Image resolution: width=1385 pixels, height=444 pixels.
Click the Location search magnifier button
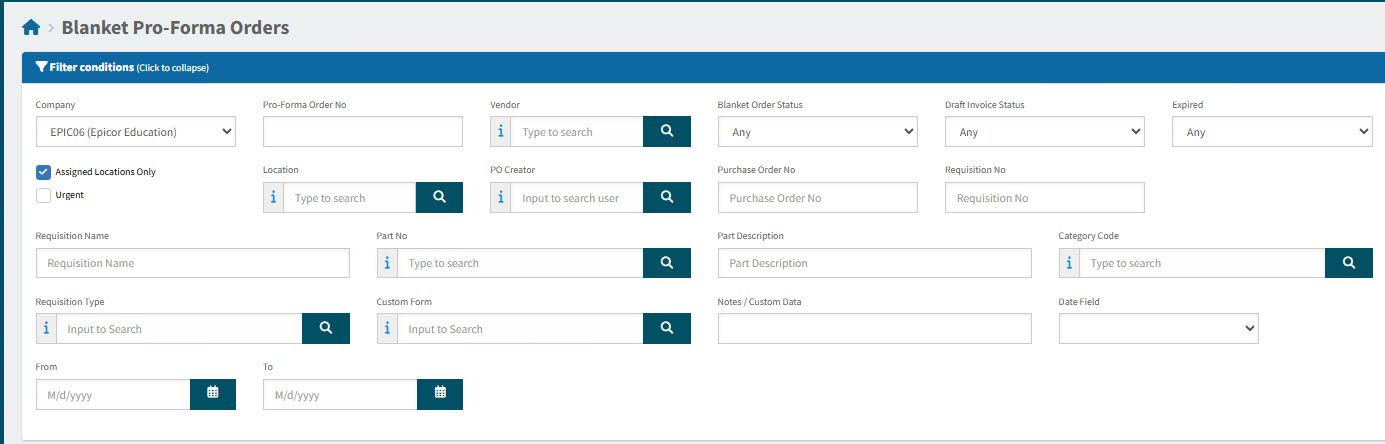[439, 198]
